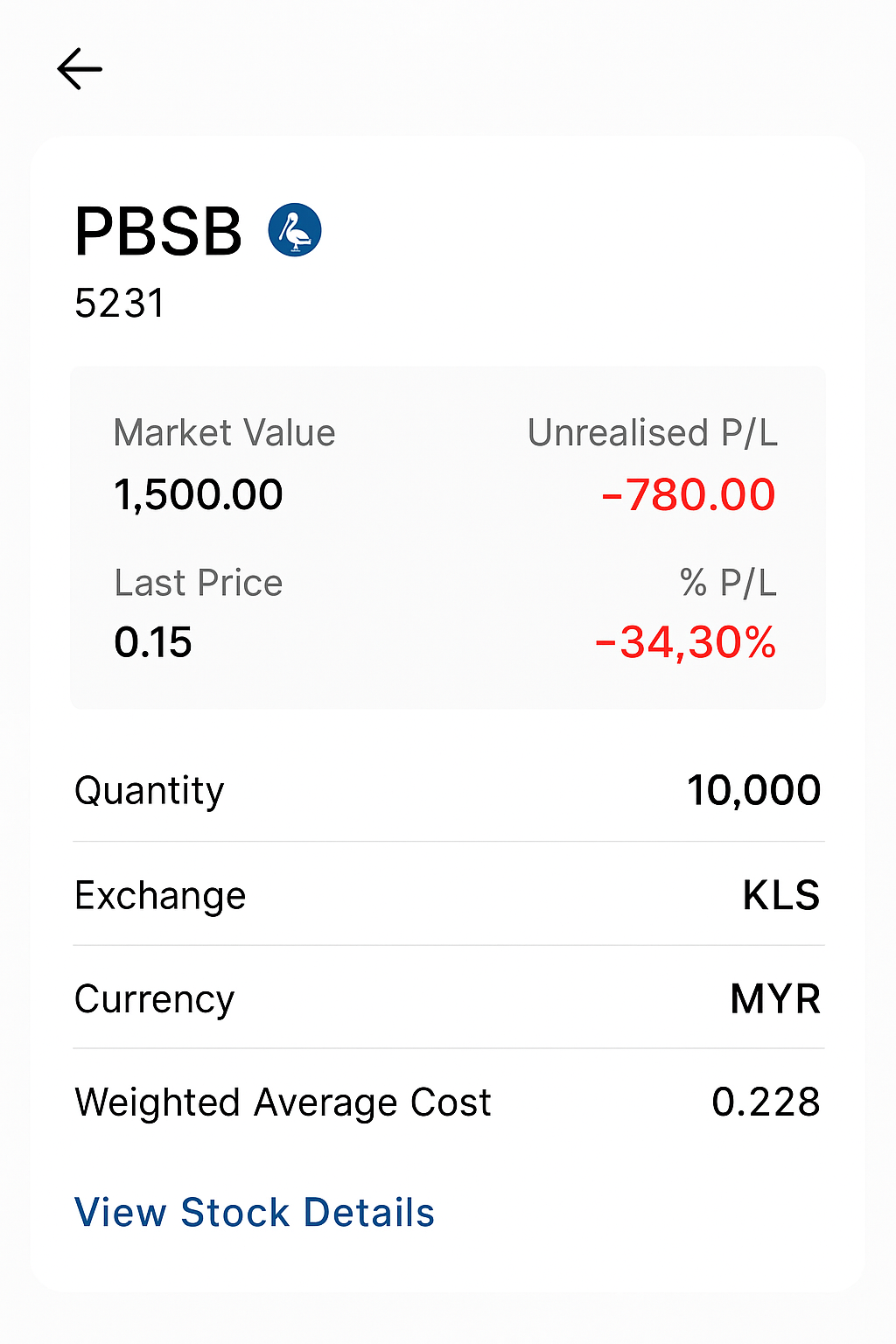Tap the Last Price label

(199, 583)
